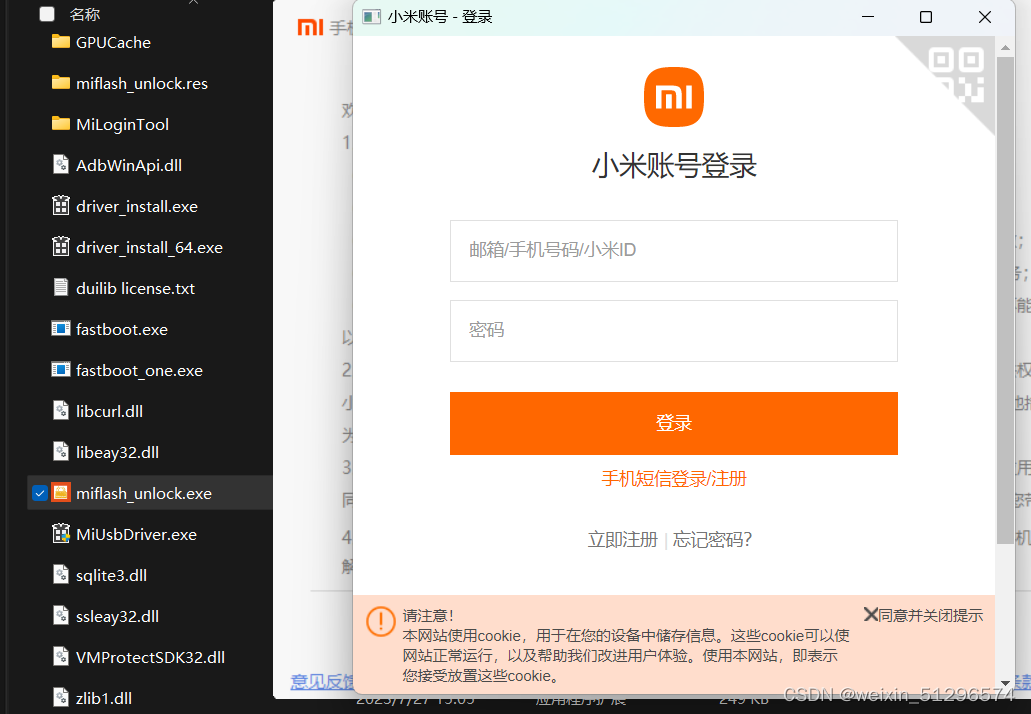Click the GPUCache folder icon
The image size is (1031, 714).
coord(60,42)
